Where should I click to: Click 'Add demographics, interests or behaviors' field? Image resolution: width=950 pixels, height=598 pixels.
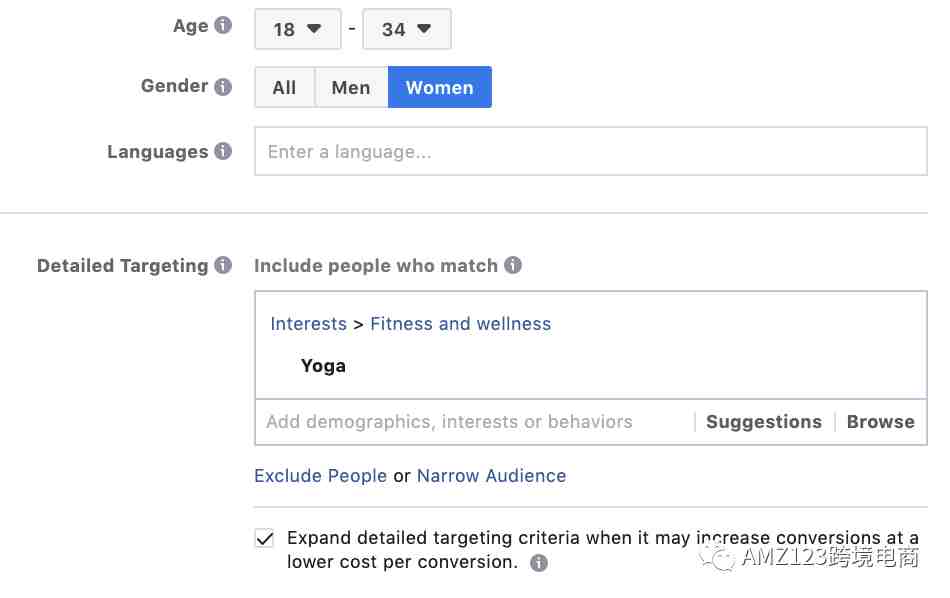click(x=474, y=422)
